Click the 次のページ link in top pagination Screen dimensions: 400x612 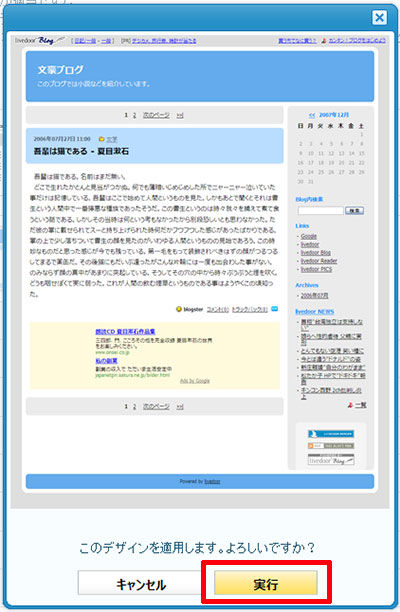click(156, 115)
